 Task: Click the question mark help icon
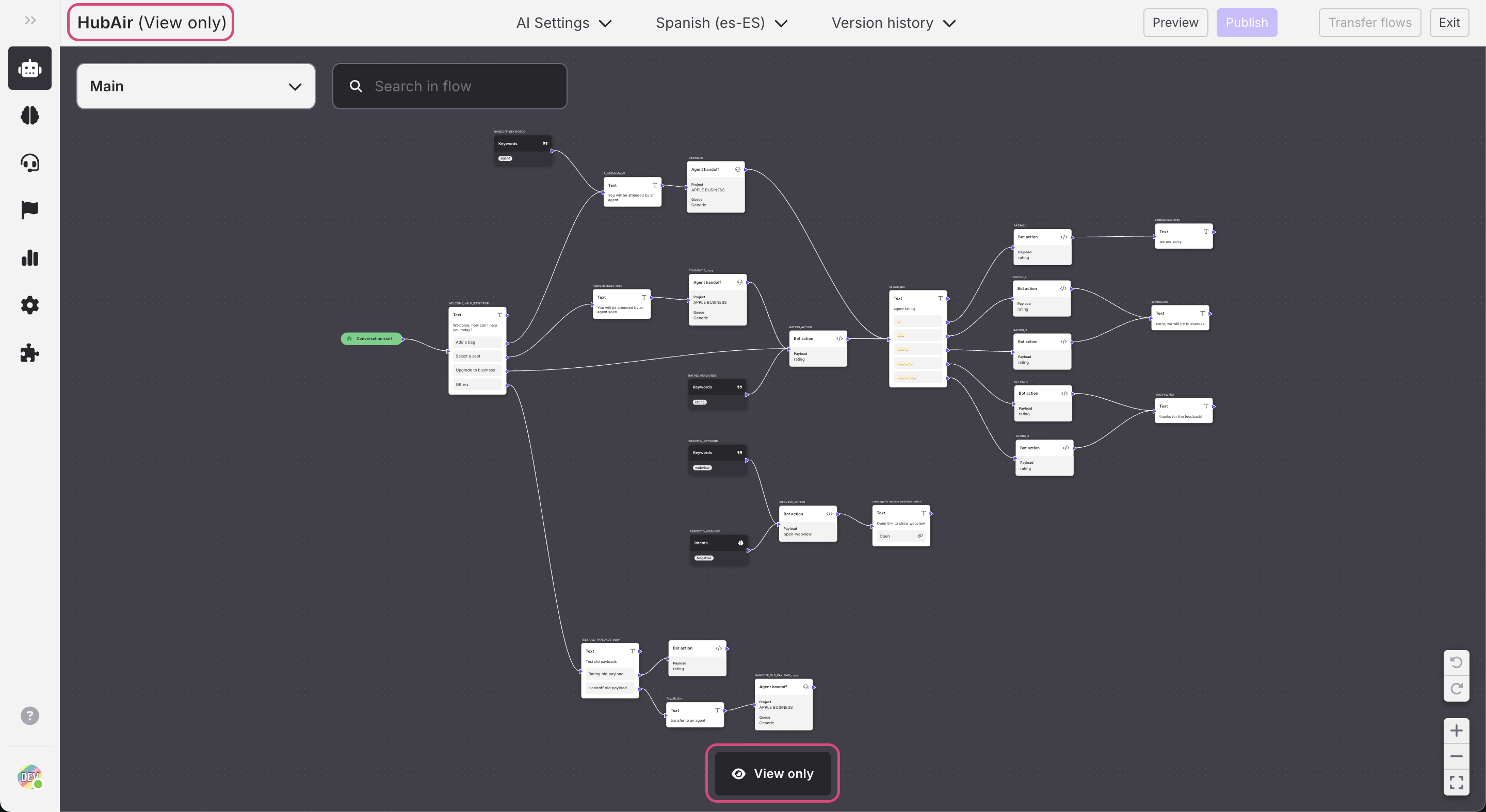tap(29, 716)
